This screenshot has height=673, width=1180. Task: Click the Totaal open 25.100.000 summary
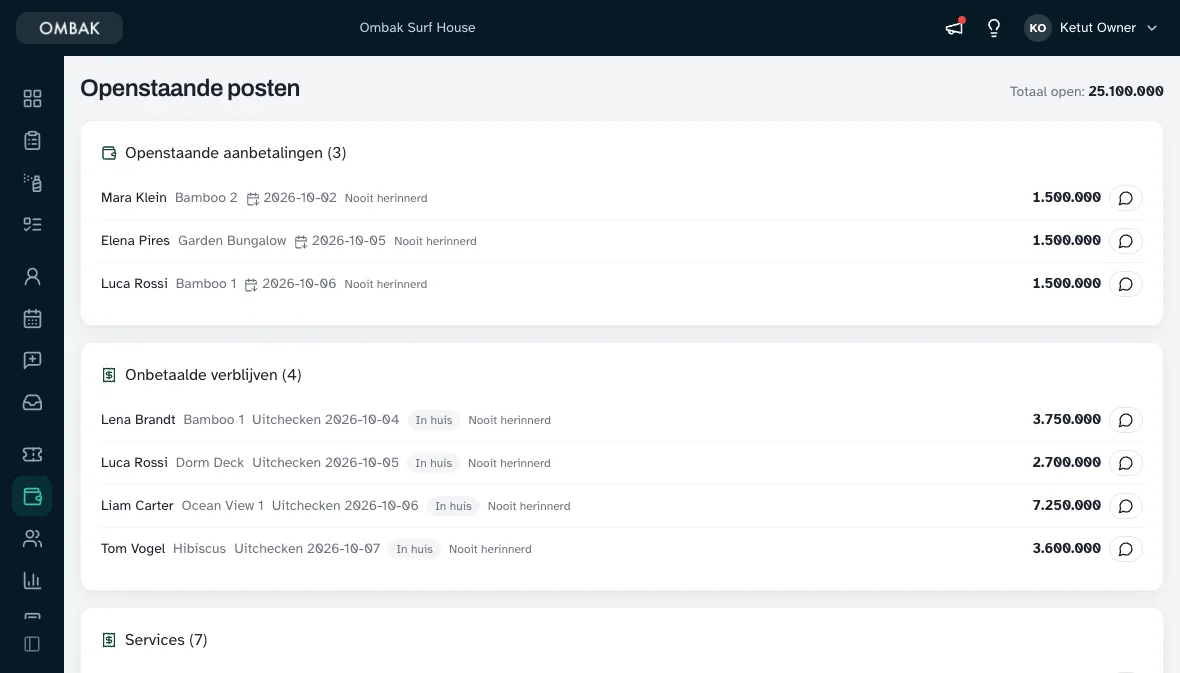click(1087, 91)
